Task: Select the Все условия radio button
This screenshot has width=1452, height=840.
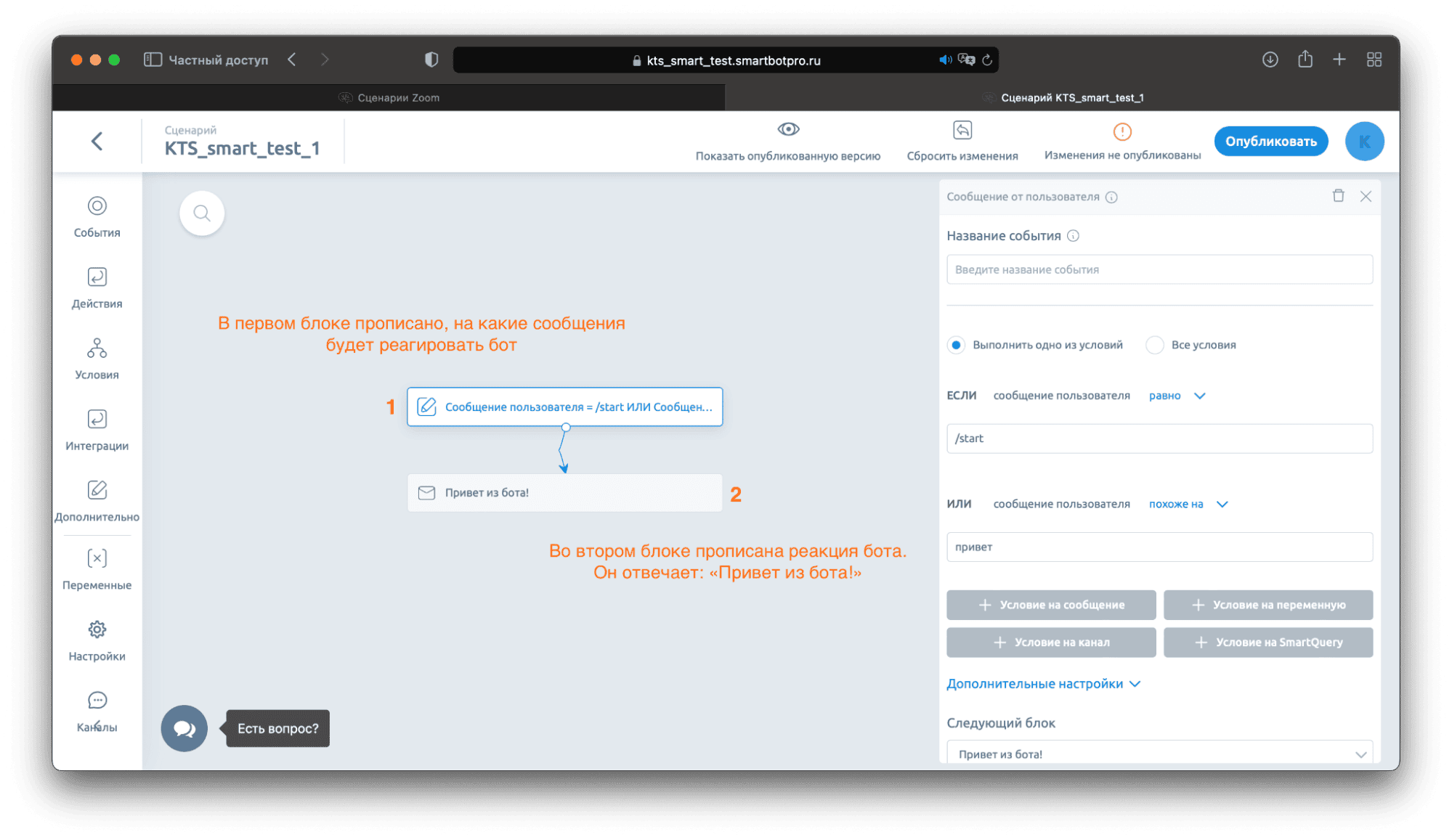Action: (1154, 345)
